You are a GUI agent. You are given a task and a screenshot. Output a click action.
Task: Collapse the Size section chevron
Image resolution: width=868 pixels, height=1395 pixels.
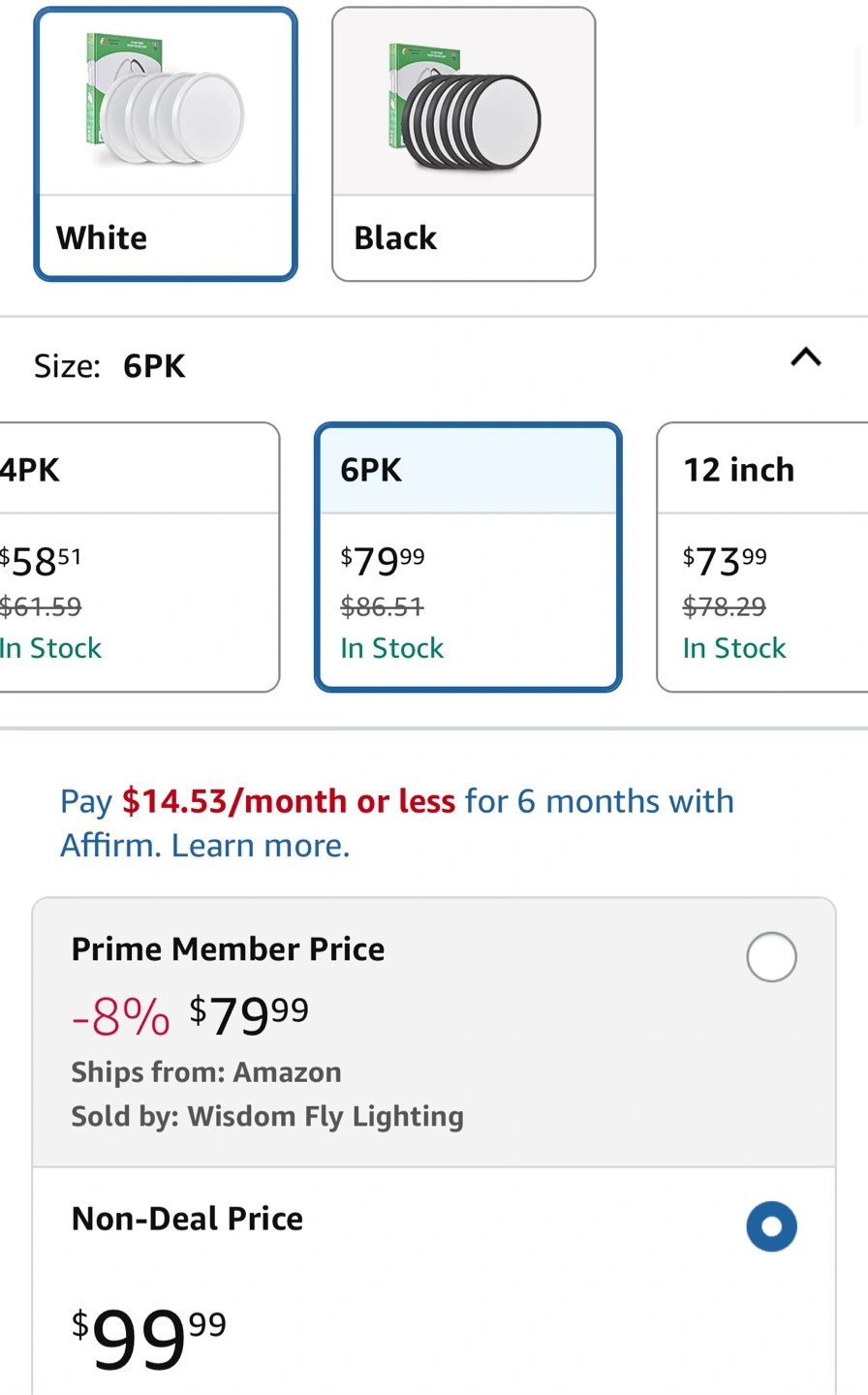pyautogui.click(x=806, y=357)
